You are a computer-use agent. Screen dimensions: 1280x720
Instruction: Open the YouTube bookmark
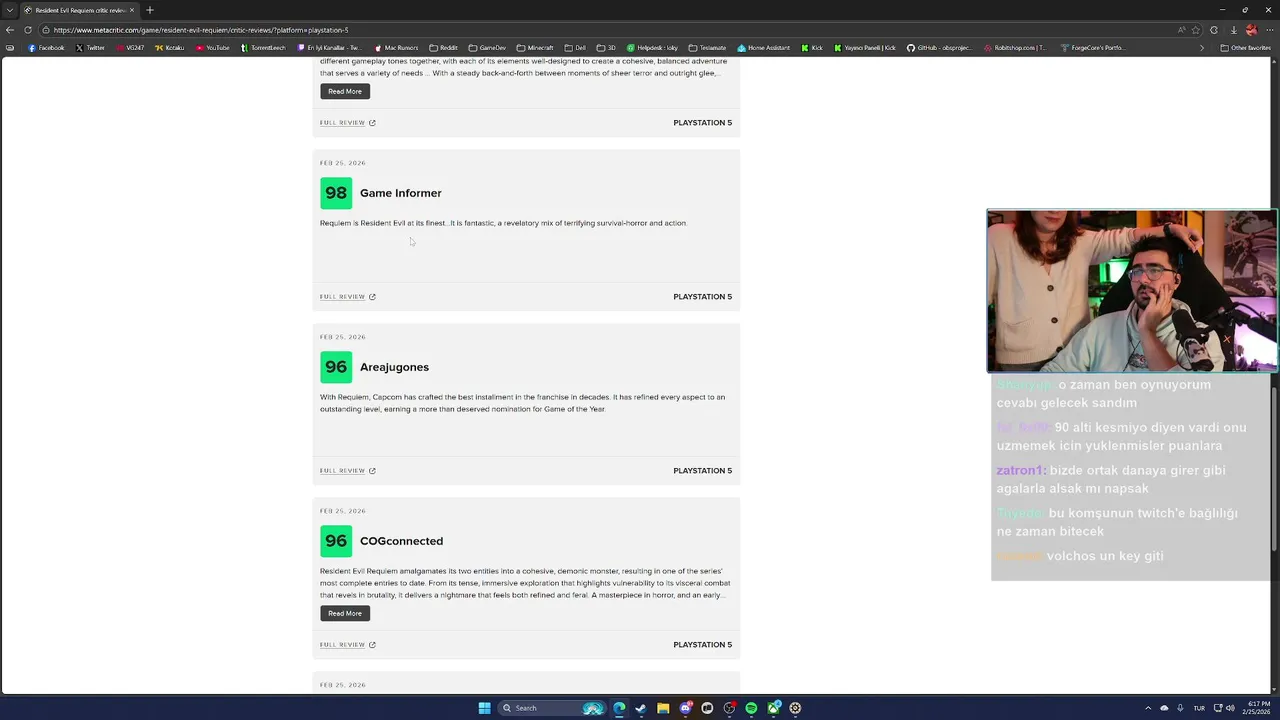(213, 48)
